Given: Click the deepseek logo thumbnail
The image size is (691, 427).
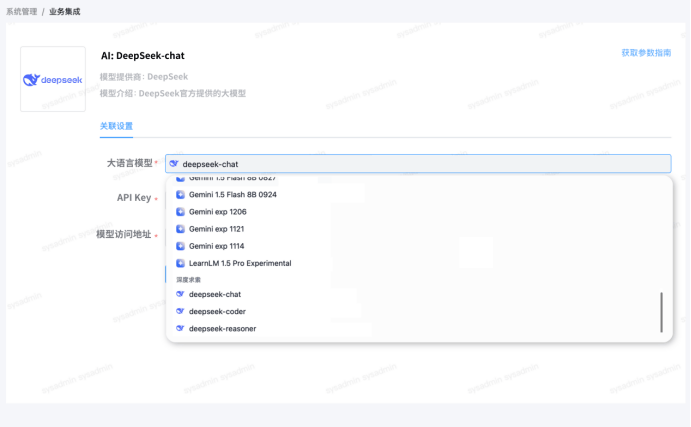Looking at the screenshot, I should pos(53,79).
